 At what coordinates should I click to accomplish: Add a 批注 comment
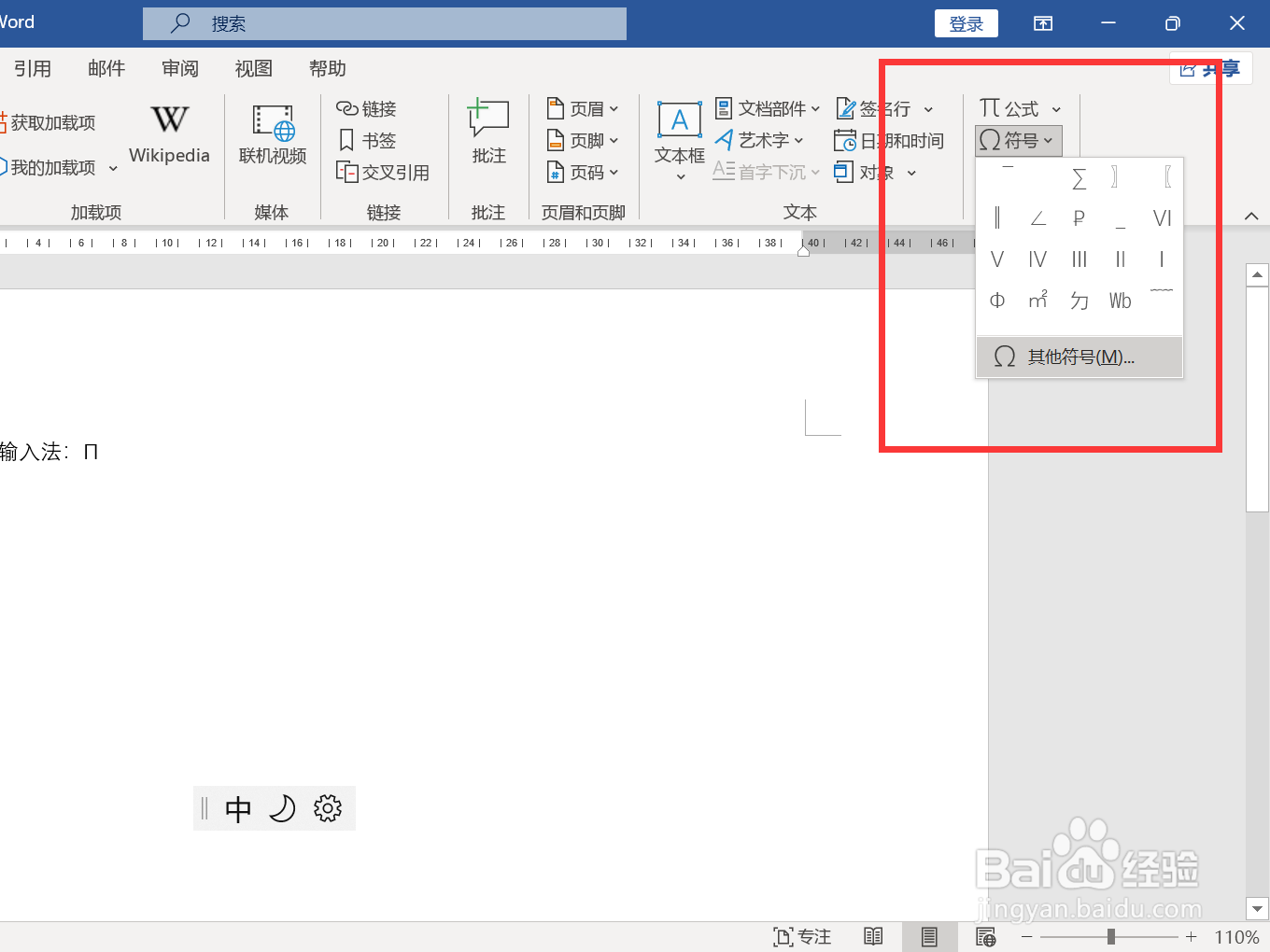tap(488, 131)
